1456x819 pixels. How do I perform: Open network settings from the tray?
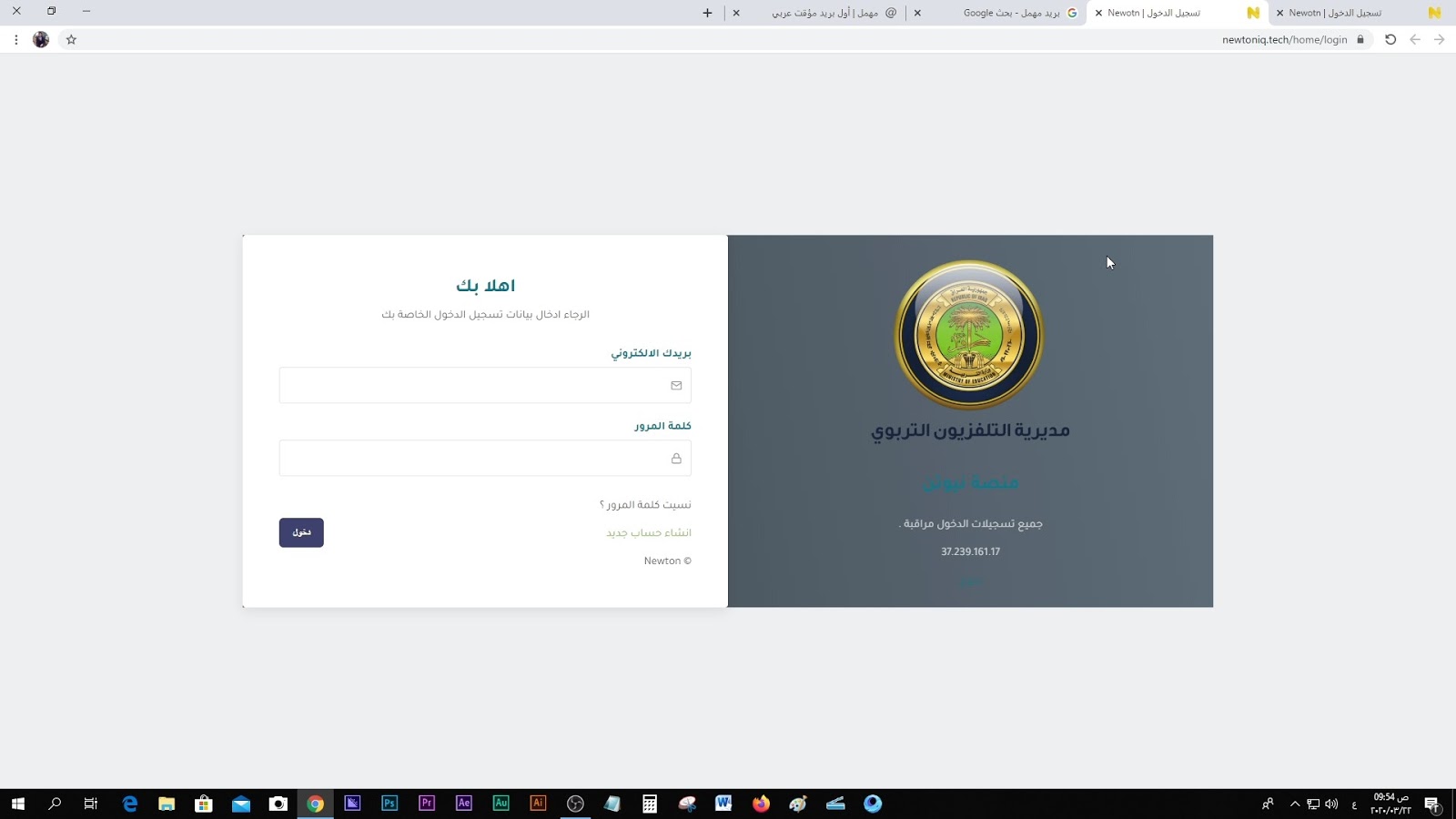pyautogui.click(x=1313, y=804)
